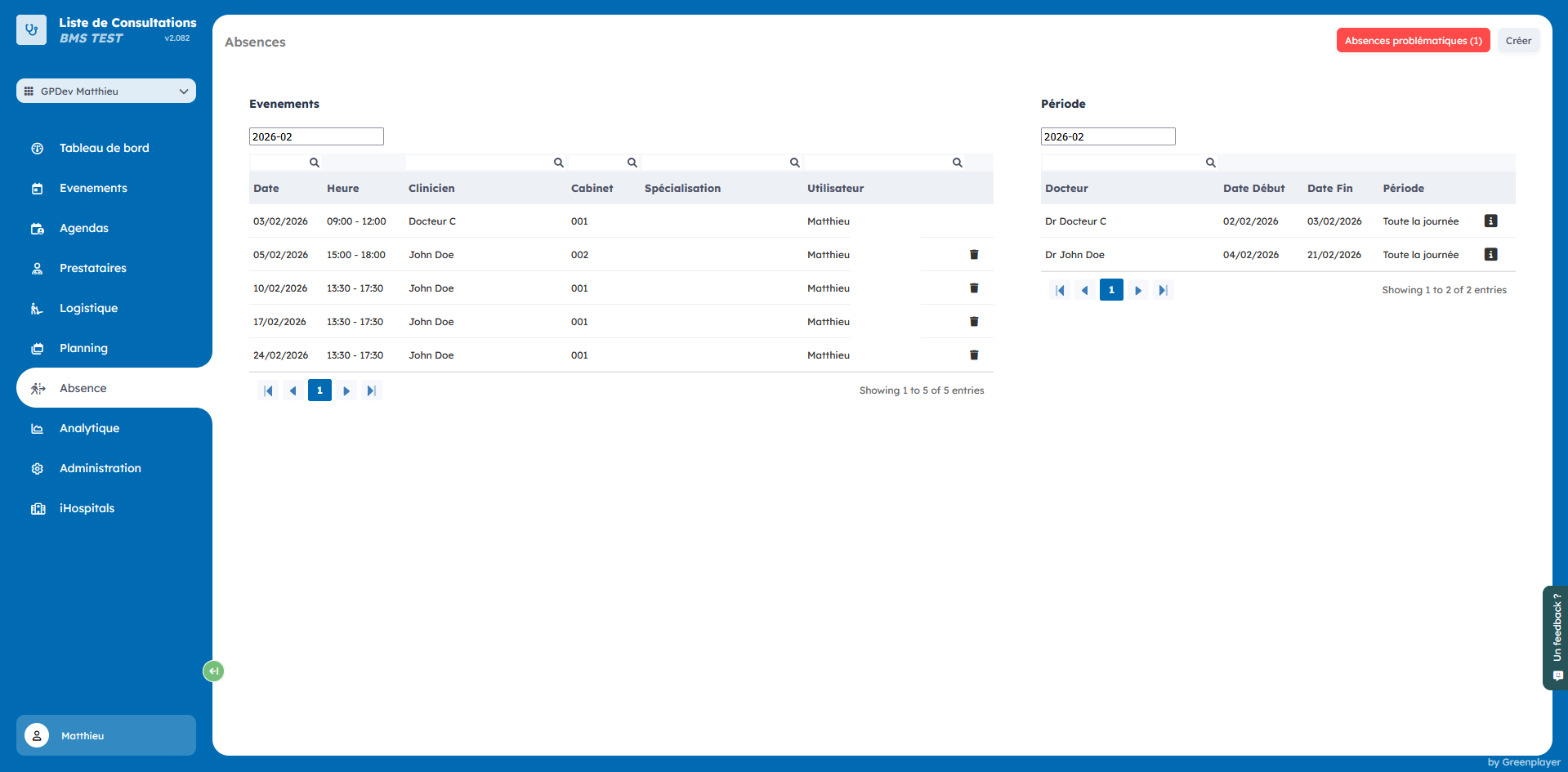Click search icon in Docteur filter
1568x772 pixels.
click(x=1210, y=163)
